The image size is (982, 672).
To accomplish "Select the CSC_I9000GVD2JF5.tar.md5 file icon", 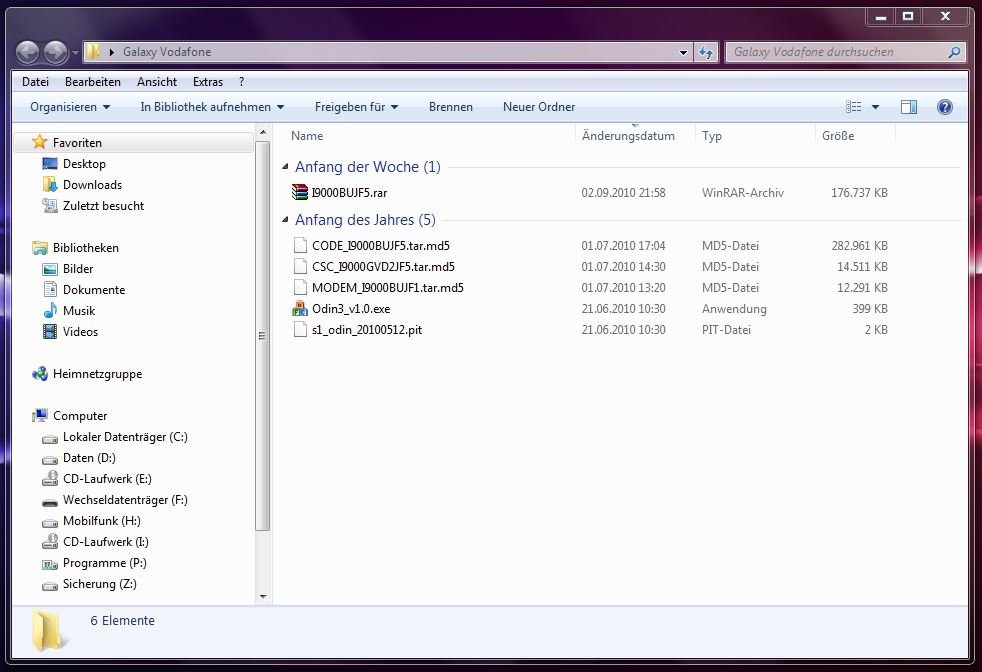I will tap(301, 267).
